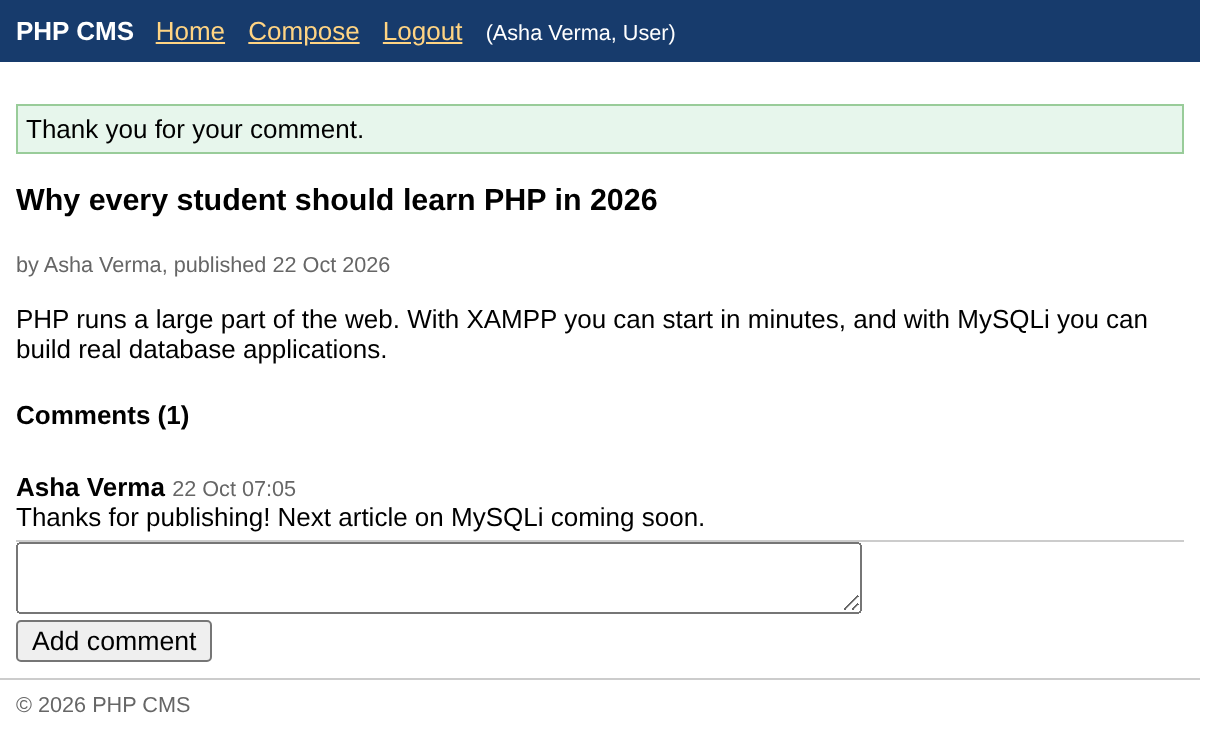Click empty area of the blue navigation bar

(x=940, y=32)
